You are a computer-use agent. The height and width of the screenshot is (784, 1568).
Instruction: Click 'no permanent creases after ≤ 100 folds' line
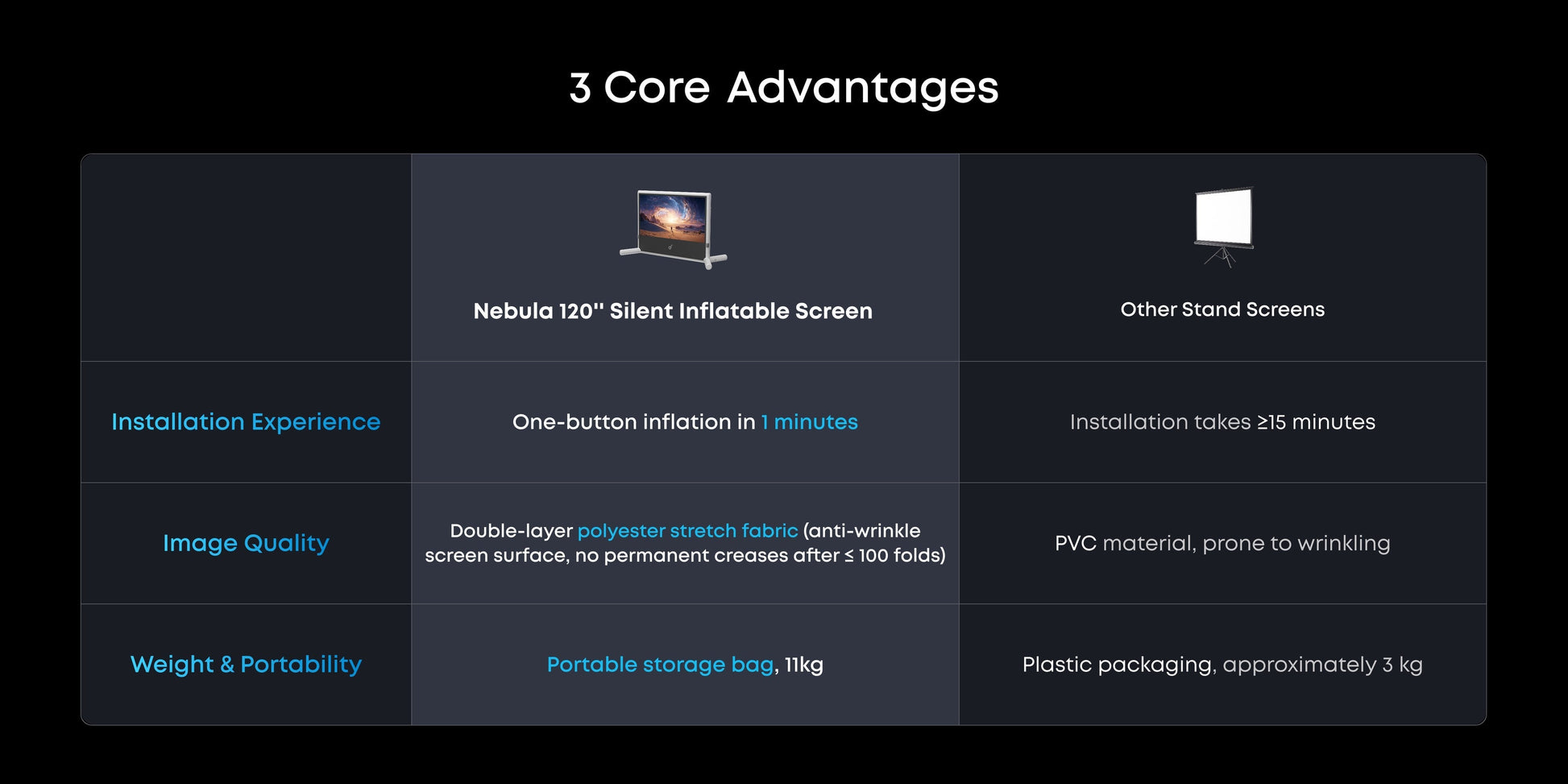pyautogui.click(x=760, y=556)
